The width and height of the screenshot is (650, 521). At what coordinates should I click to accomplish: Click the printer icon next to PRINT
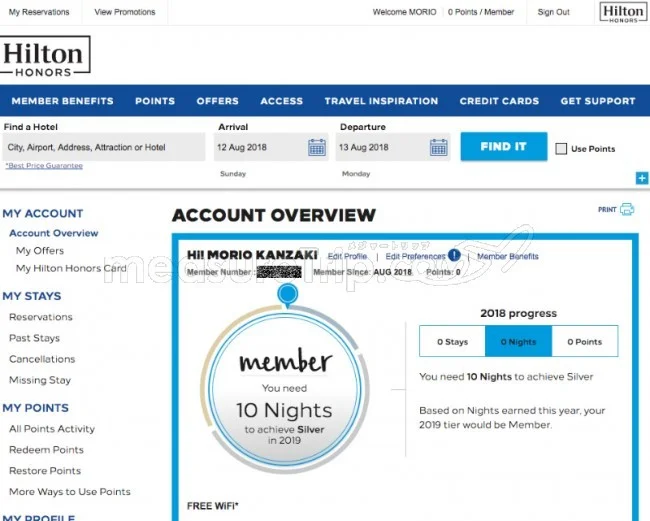coord(627,209)
